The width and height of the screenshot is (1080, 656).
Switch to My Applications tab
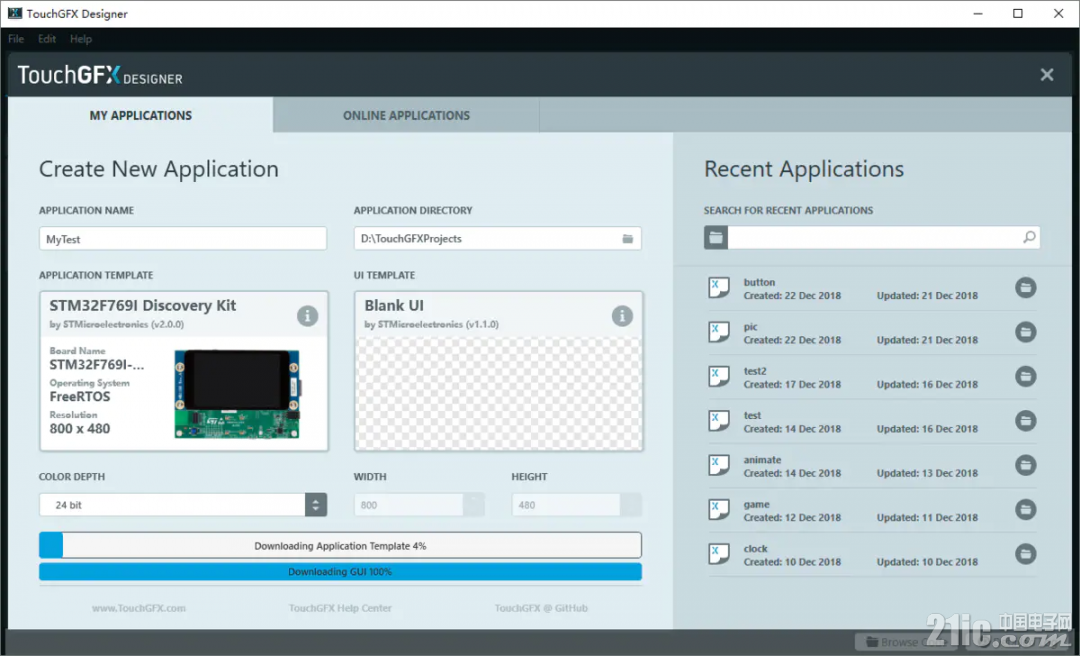141,115
